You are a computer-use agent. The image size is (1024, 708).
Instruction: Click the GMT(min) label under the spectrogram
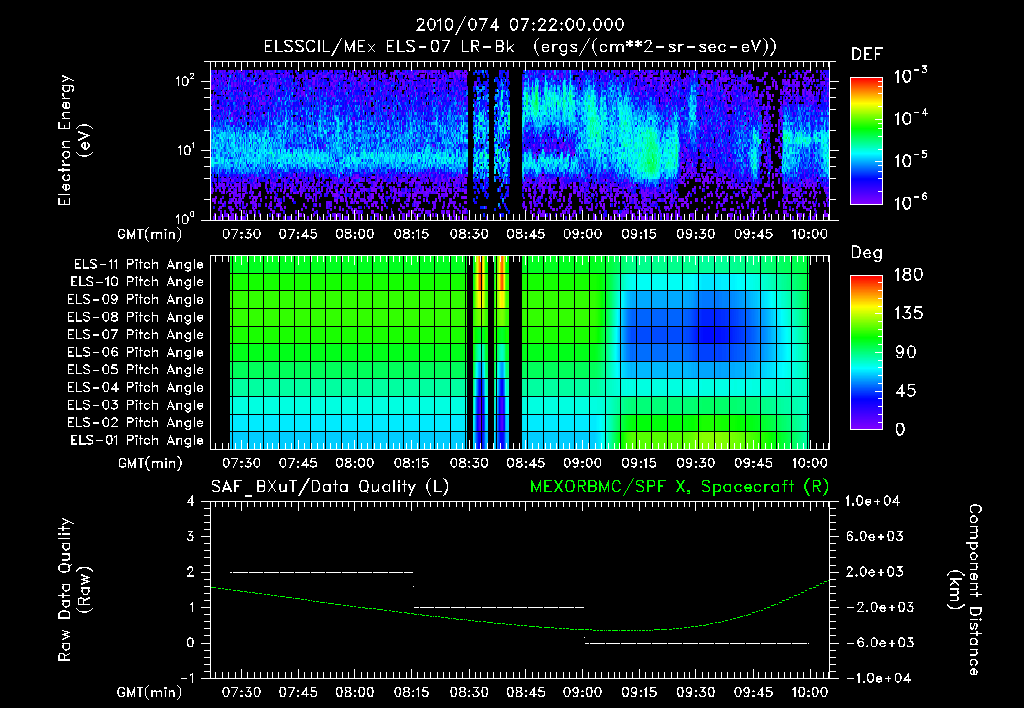coord(150,234)
